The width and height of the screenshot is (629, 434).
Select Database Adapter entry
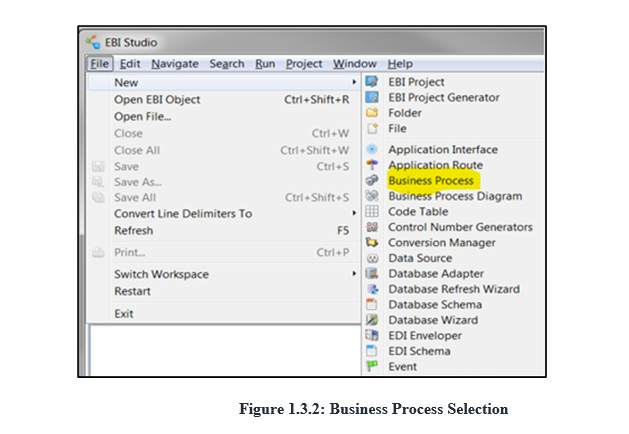[x=436, y=274]
